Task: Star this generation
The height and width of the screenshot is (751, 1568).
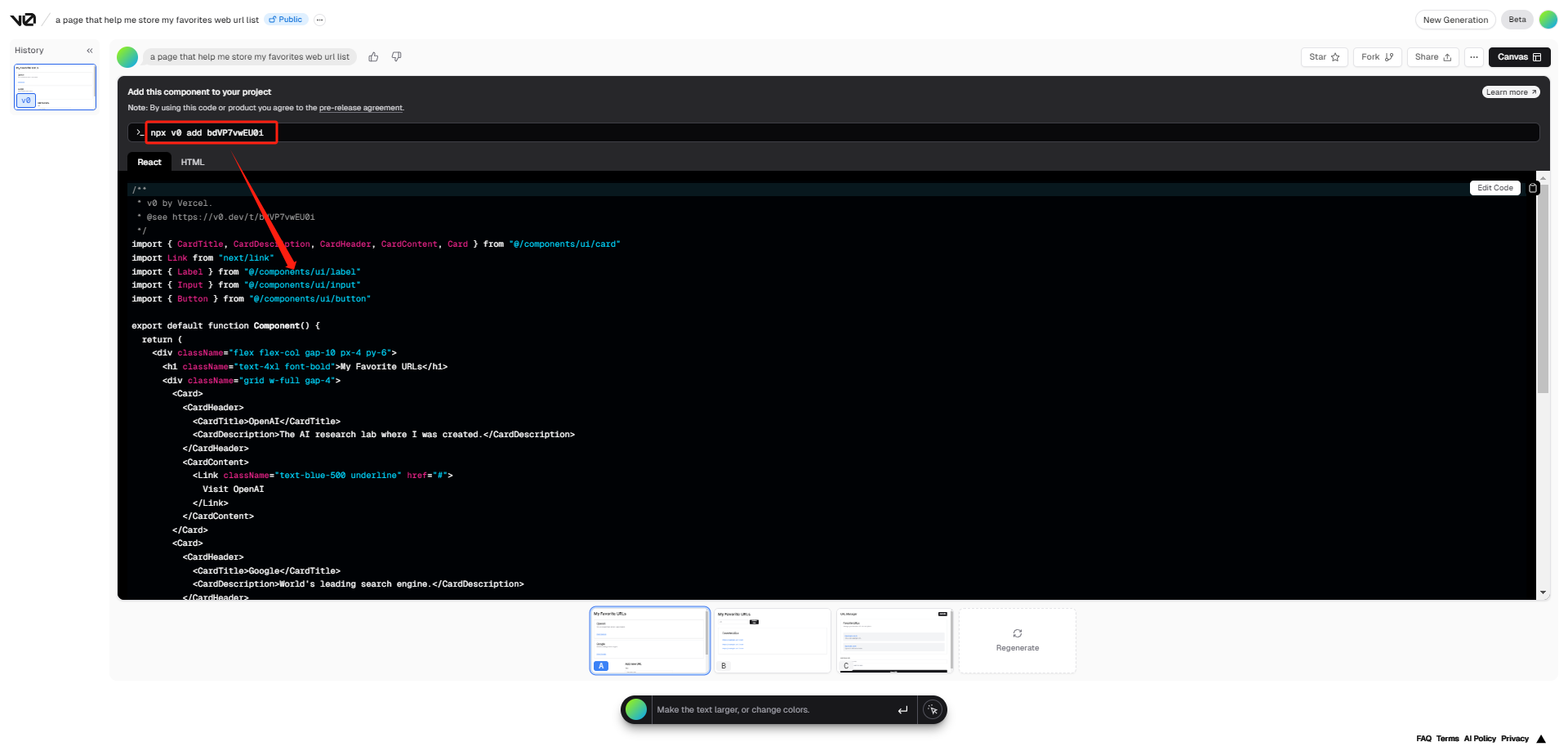Action: pyautogui.click(x=1324, y=57)
